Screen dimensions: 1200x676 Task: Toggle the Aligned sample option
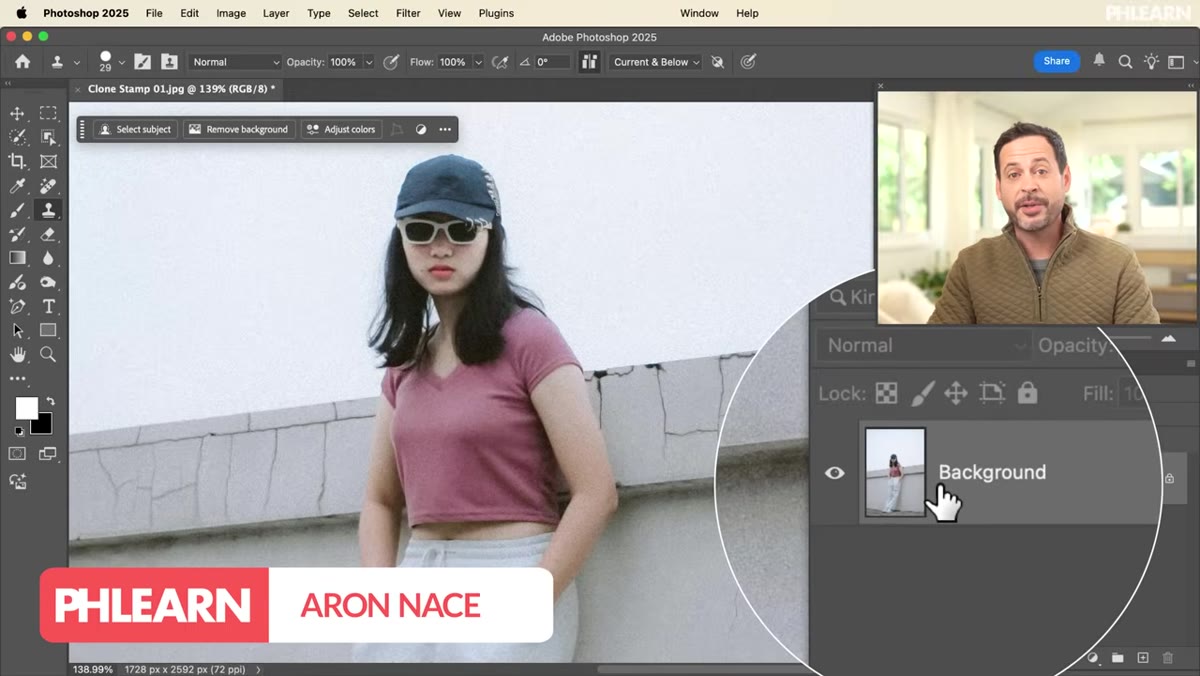(589, 62)
